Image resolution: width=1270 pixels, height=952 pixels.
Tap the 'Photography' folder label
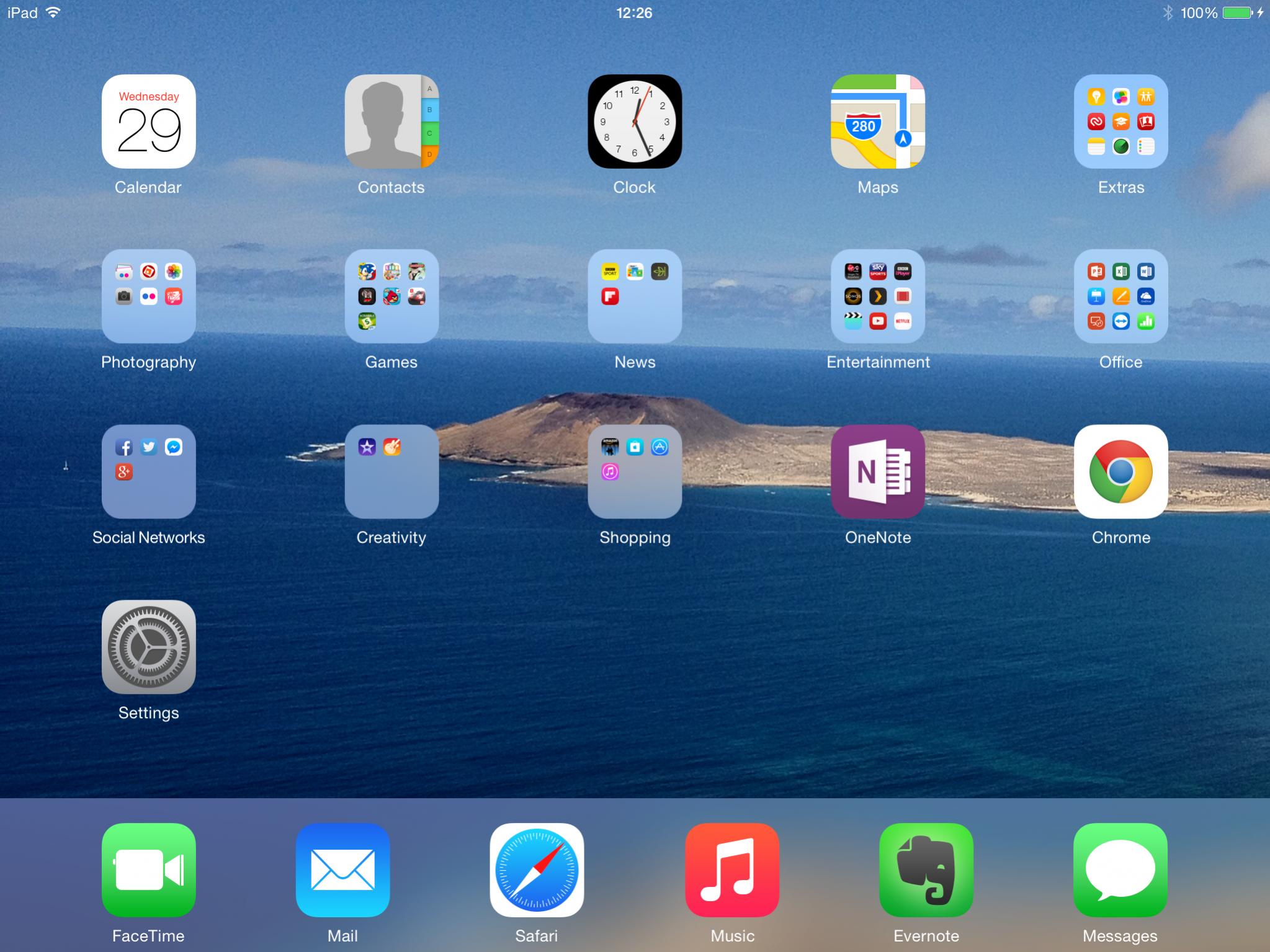pyautogui.click(x=148, y=362)
